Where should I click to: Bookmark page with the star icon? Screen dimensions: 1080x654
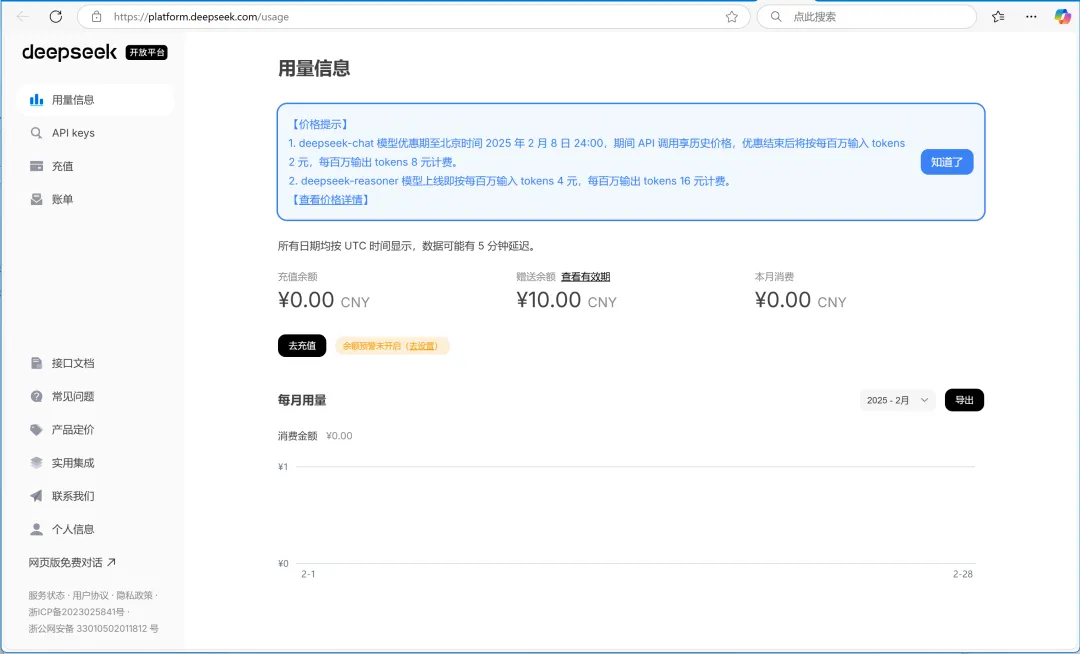coord(731,17)
